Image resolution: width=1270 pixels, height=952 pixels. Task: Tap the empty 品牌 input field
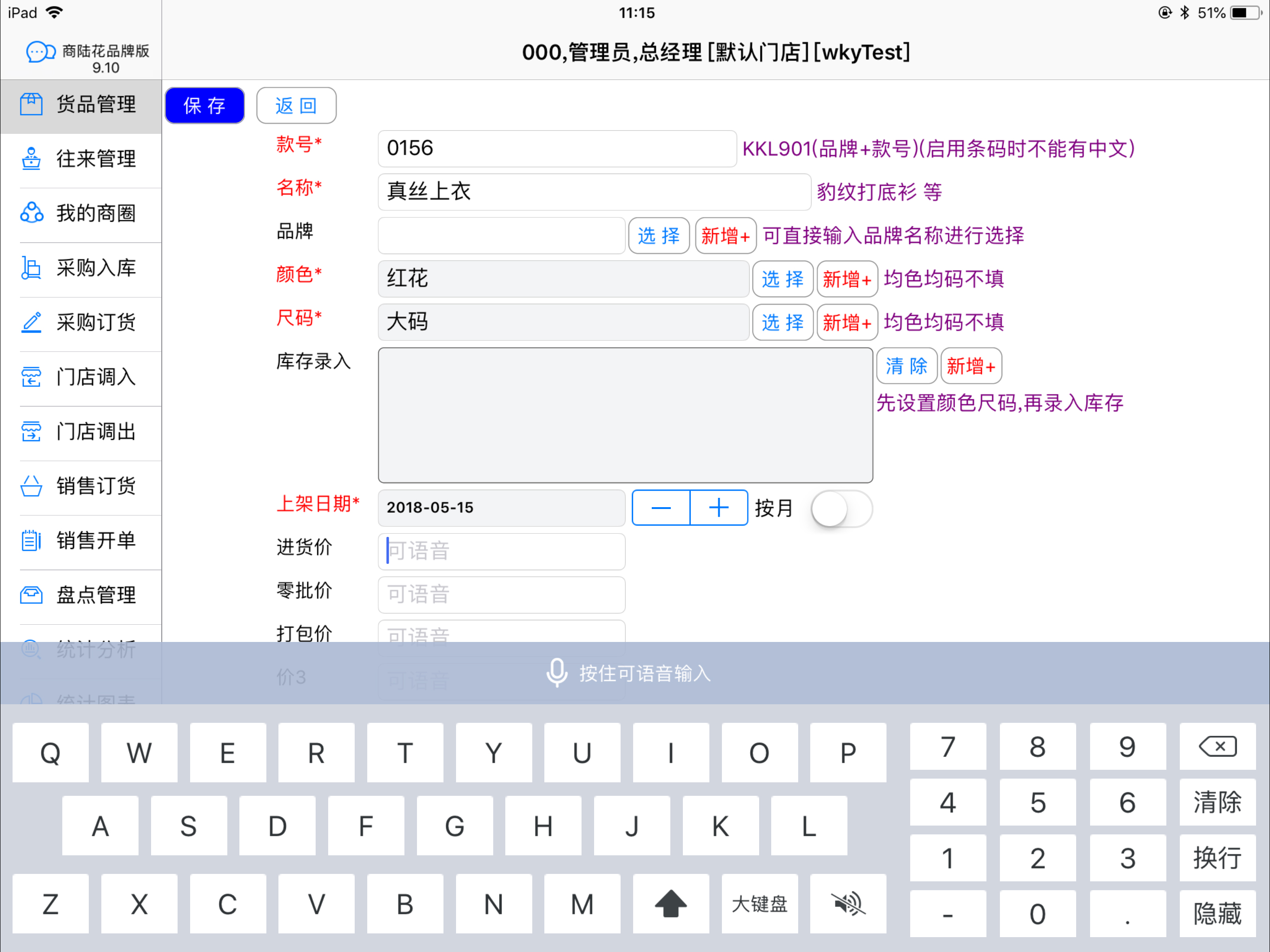tap(501, 235)
